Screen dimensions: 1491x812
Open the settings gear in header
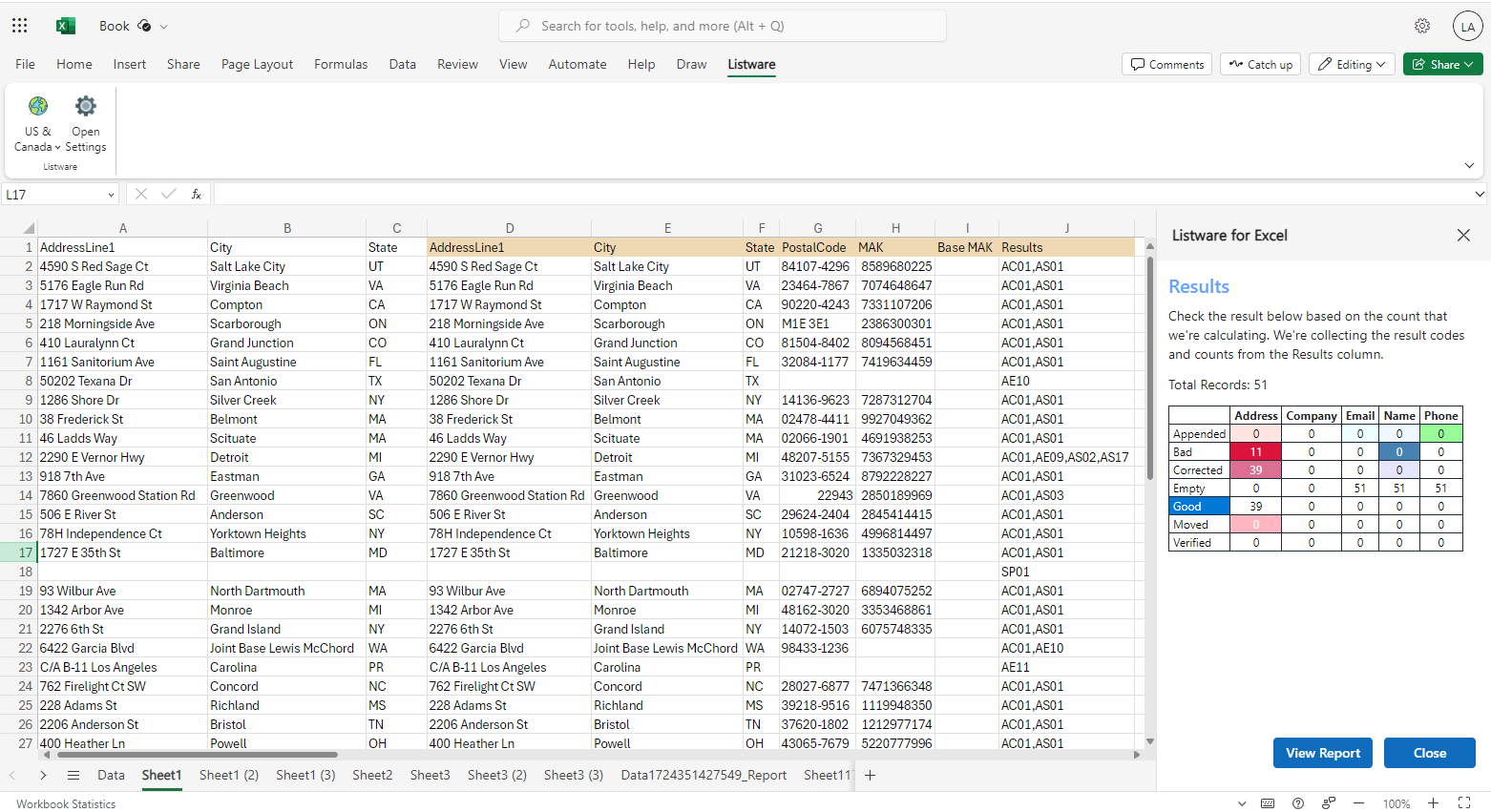click(1422, 26)
